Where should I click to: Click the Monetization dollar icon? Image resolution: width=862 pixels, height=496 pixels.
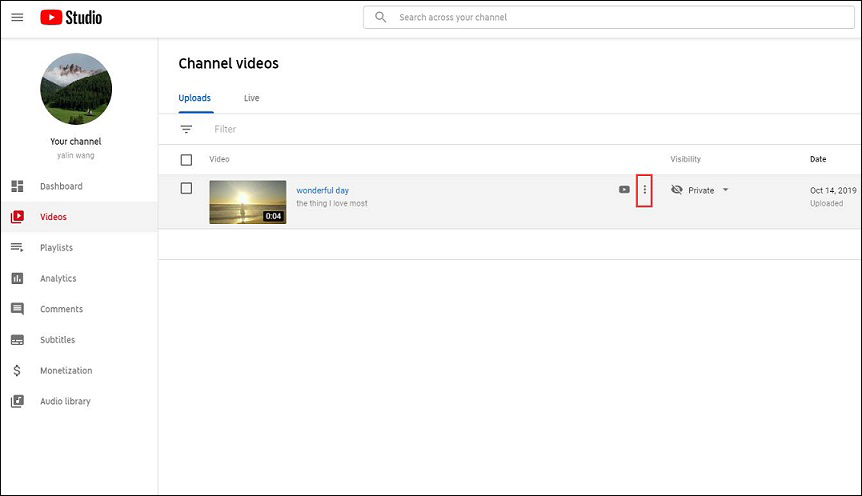pyautogui.click(x=18, y=371)
